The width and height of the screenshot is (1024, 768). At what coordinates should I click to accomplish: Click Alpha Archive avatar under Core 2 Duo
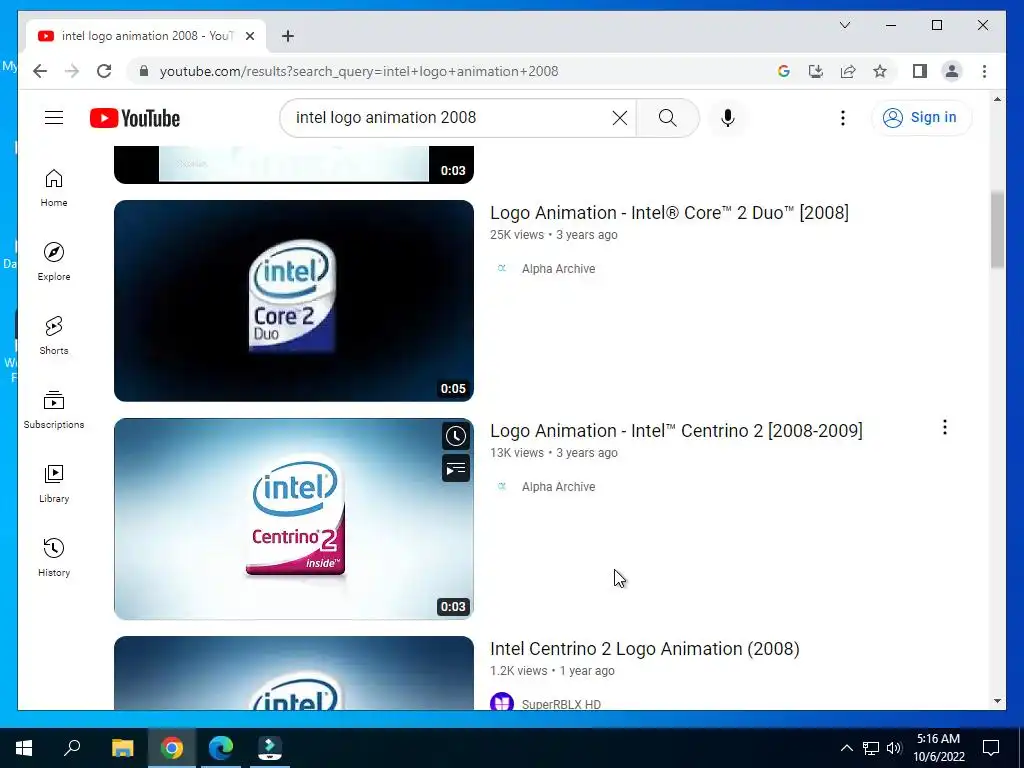pos(502,268)
